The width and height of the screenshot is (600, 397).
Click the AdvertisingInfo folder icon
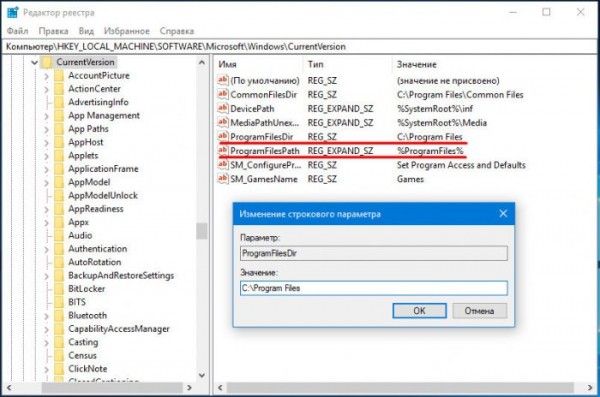(59, 102)
